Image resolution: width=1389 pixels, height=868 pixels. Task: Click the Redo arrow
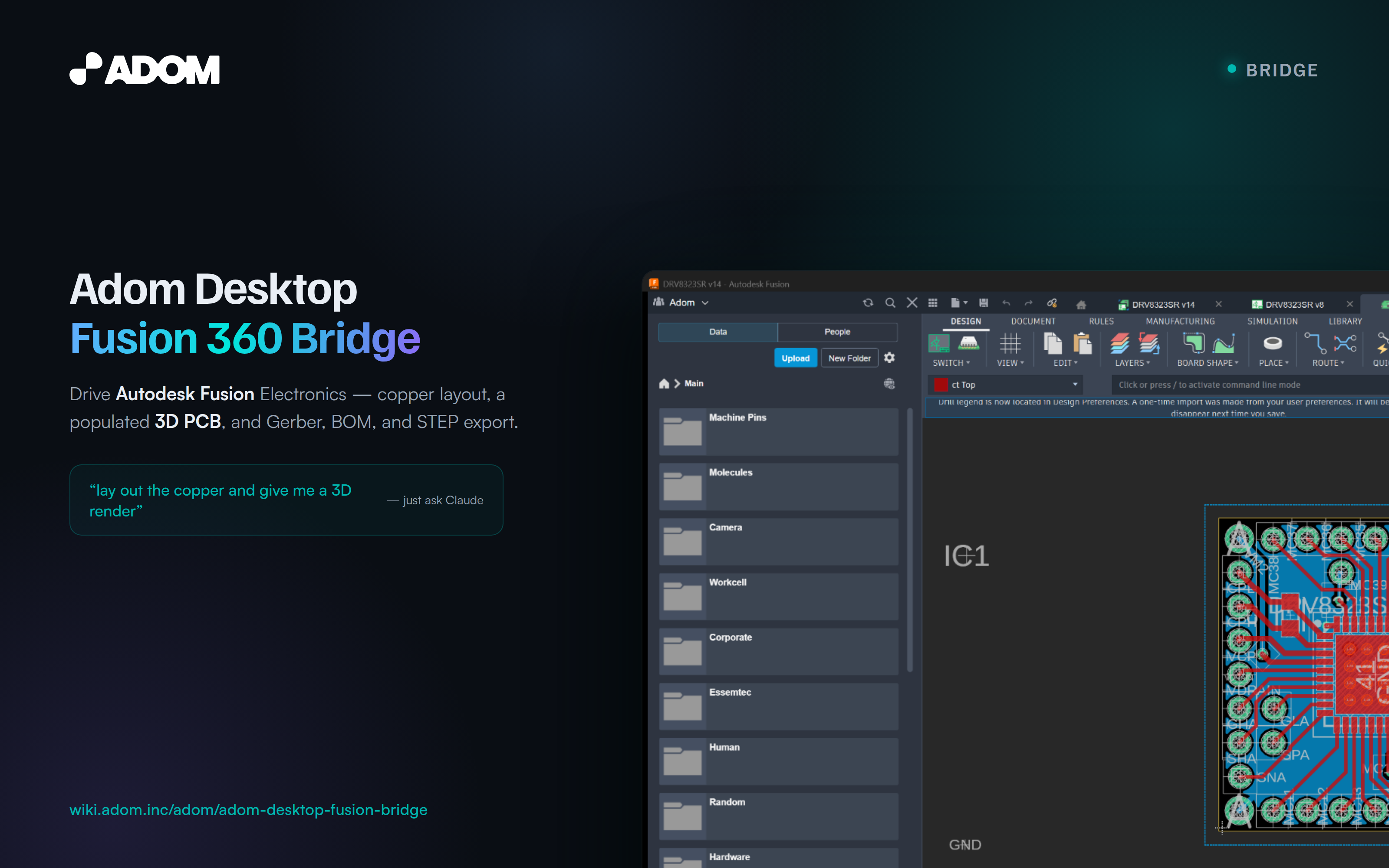[1029, 303]
